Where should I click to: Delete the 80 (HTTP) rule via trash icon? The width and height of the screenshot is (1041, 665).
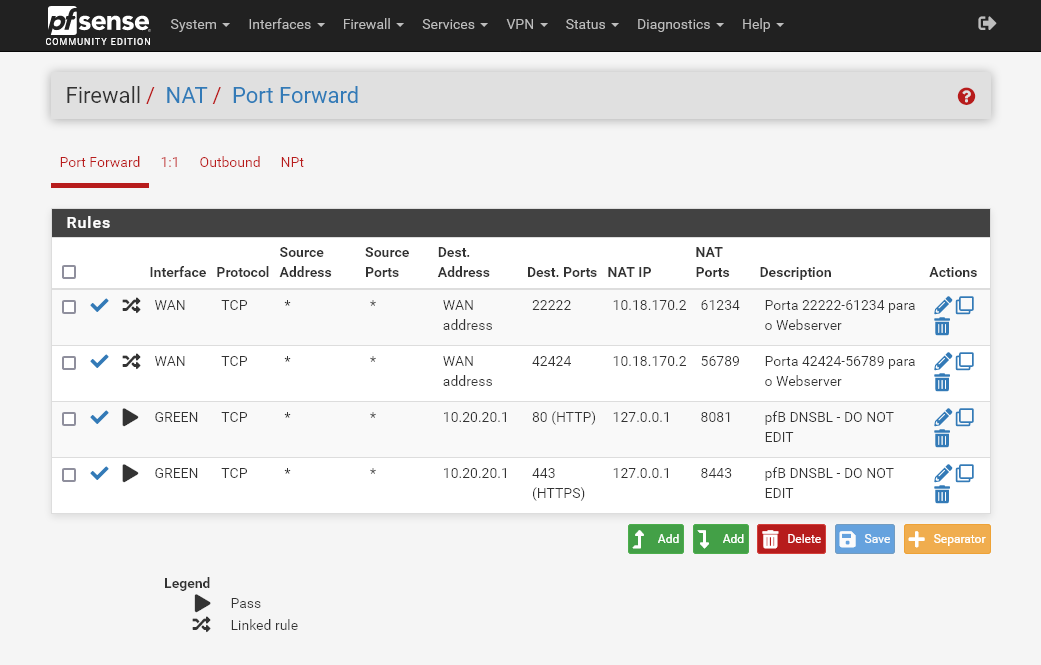coord(942,438)
